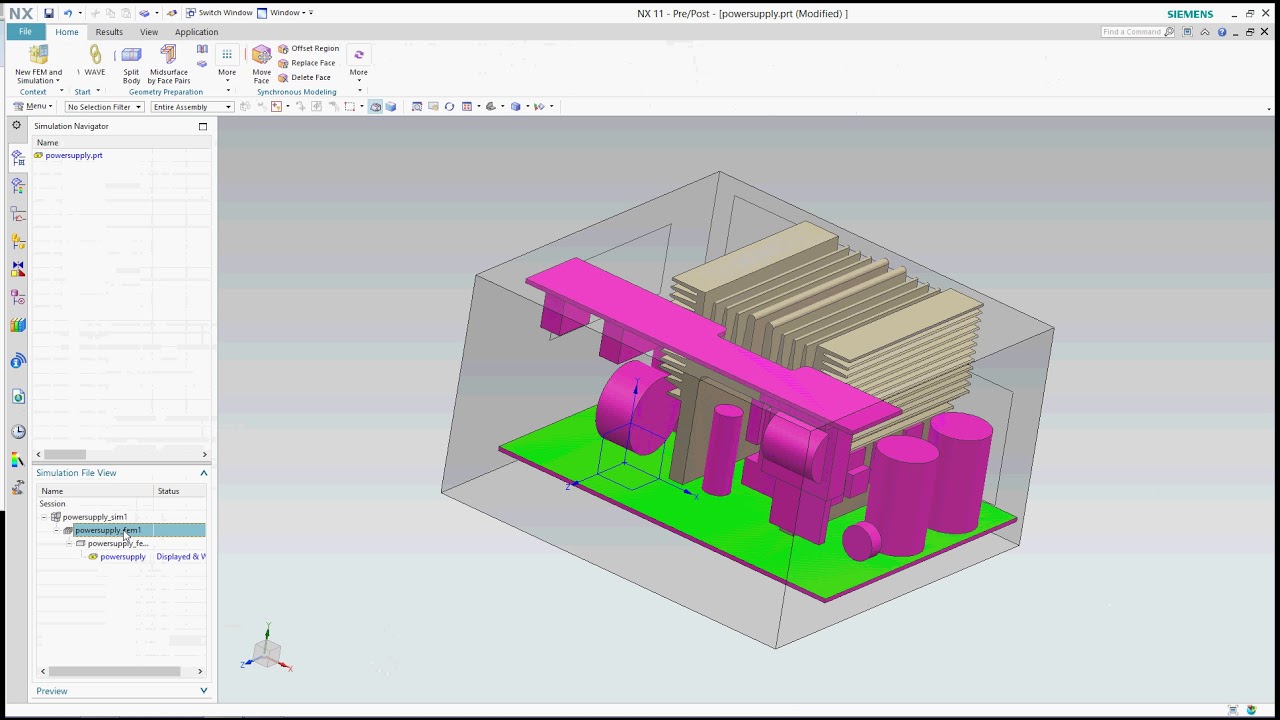Click the Save icon in quick access toolbar
Viewport: 1280px width, 720px height.
coord(48,13)
